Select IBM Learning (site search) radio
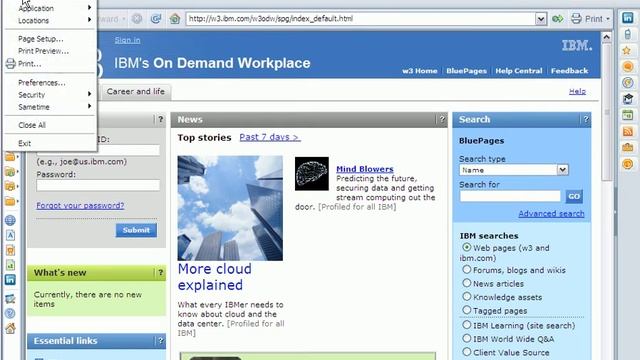This screenshot has width=640, height=360. coord(467,325)
